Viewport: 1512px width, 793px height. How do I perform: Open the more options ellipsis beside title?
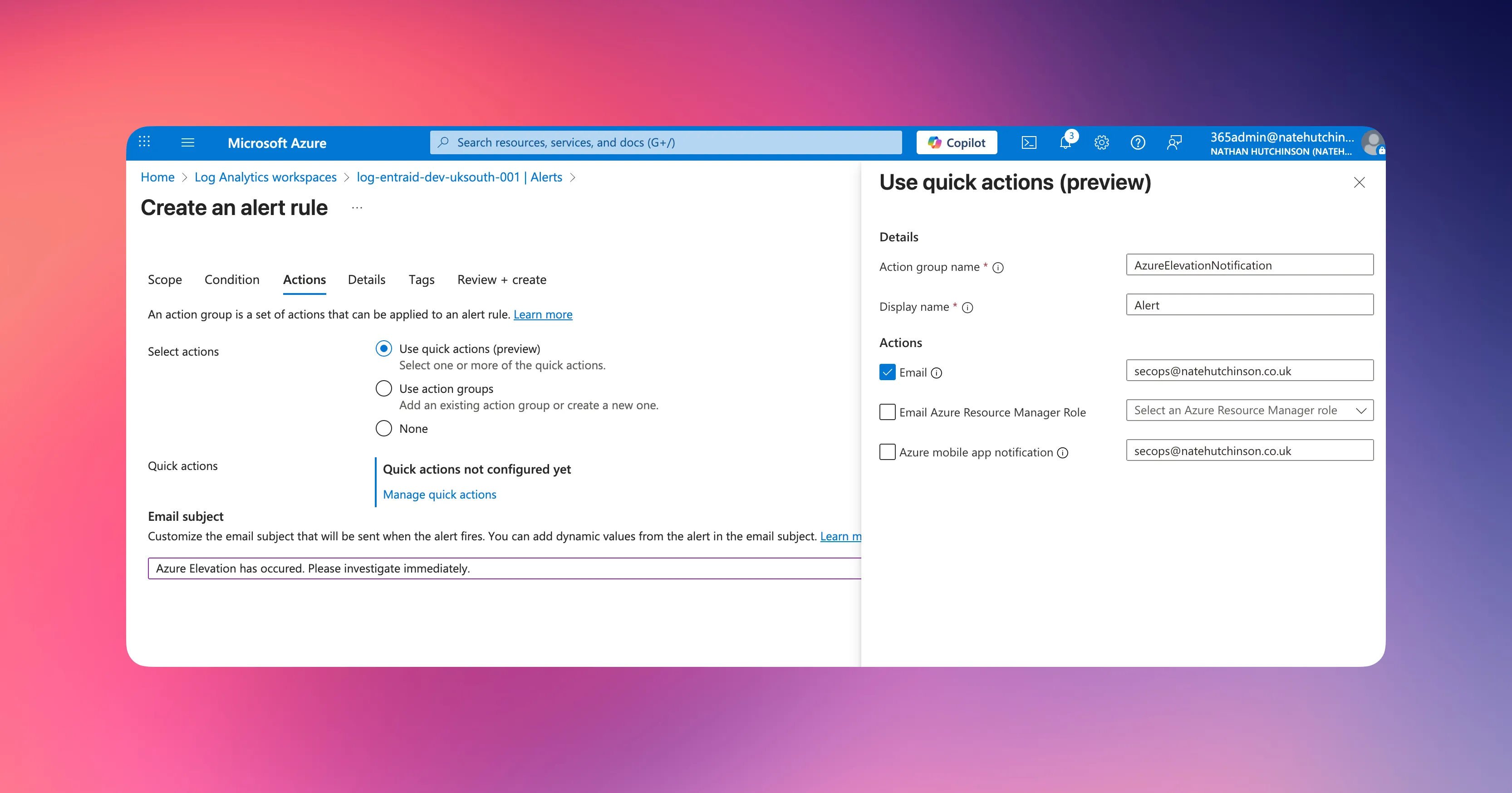(x=357, y=208)
